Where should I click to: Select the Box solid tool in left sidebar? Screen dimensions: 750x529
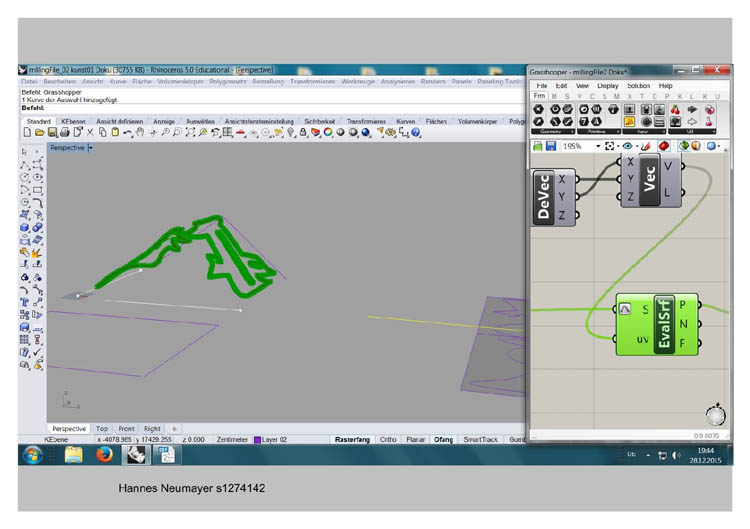pyautogui.click(x=25, y=228)
